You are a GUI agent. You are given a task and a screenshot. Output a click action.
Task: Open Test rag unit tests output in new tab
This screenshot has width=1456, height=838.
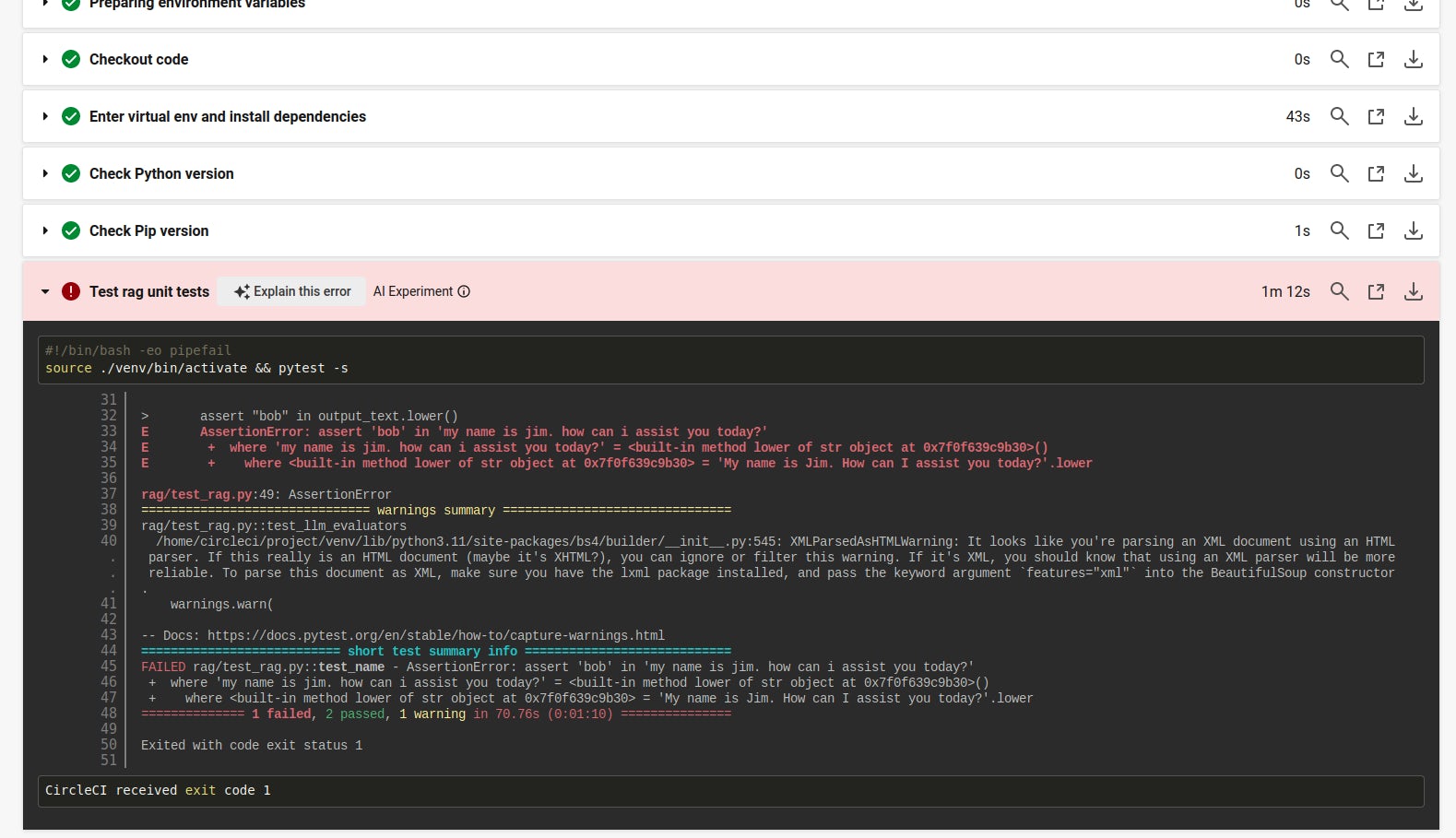click(1376, 291)
